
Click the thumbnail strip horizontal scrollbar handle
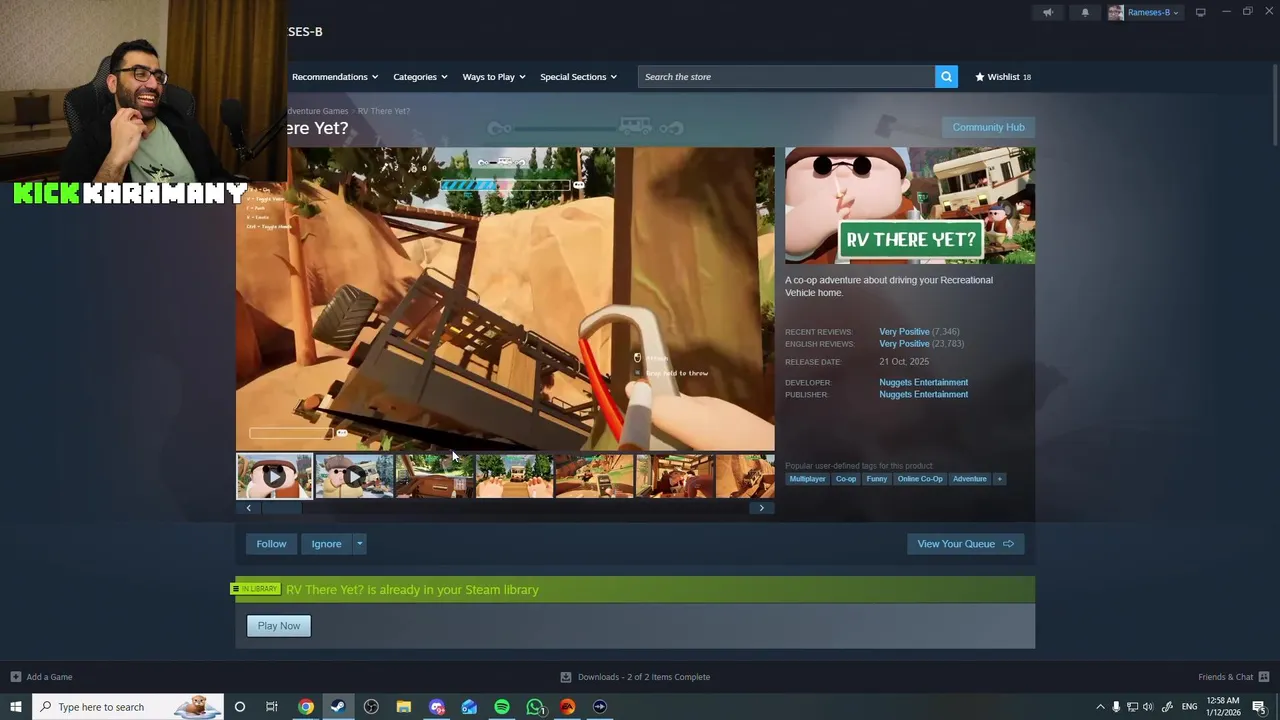(x=281, y=508)
